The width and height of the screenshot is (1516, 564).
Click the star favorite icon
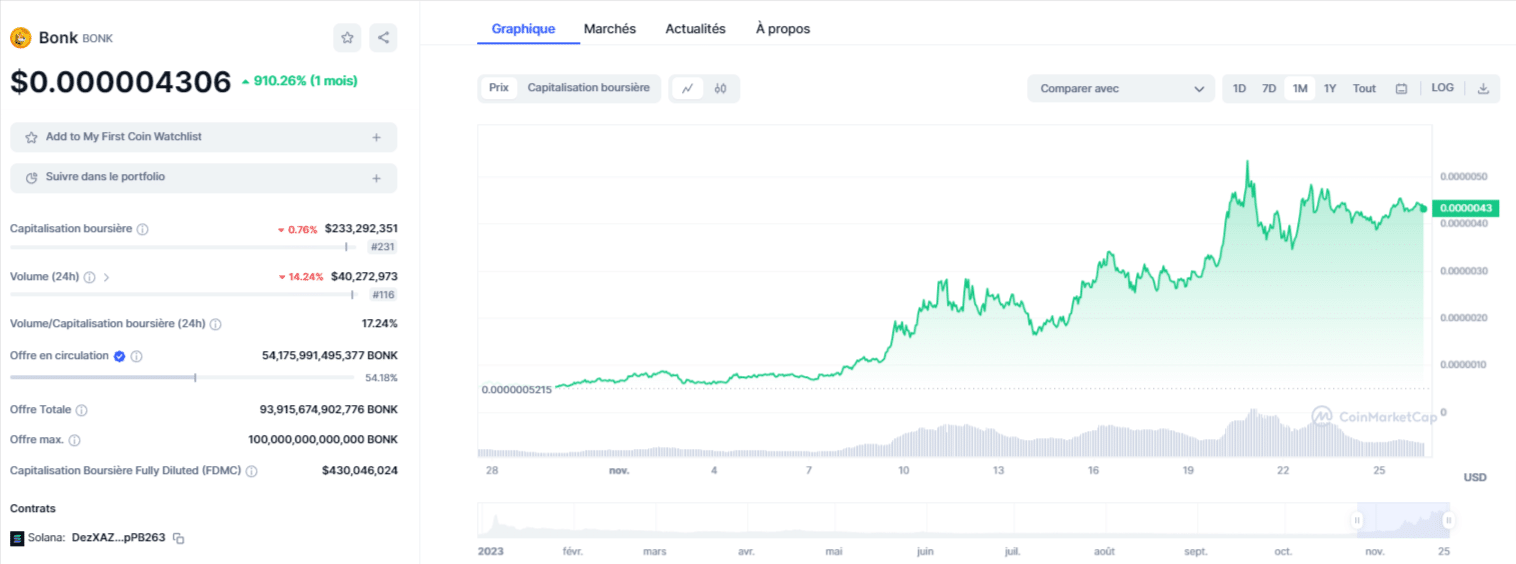pyautogui.click(x=347, y=38)
